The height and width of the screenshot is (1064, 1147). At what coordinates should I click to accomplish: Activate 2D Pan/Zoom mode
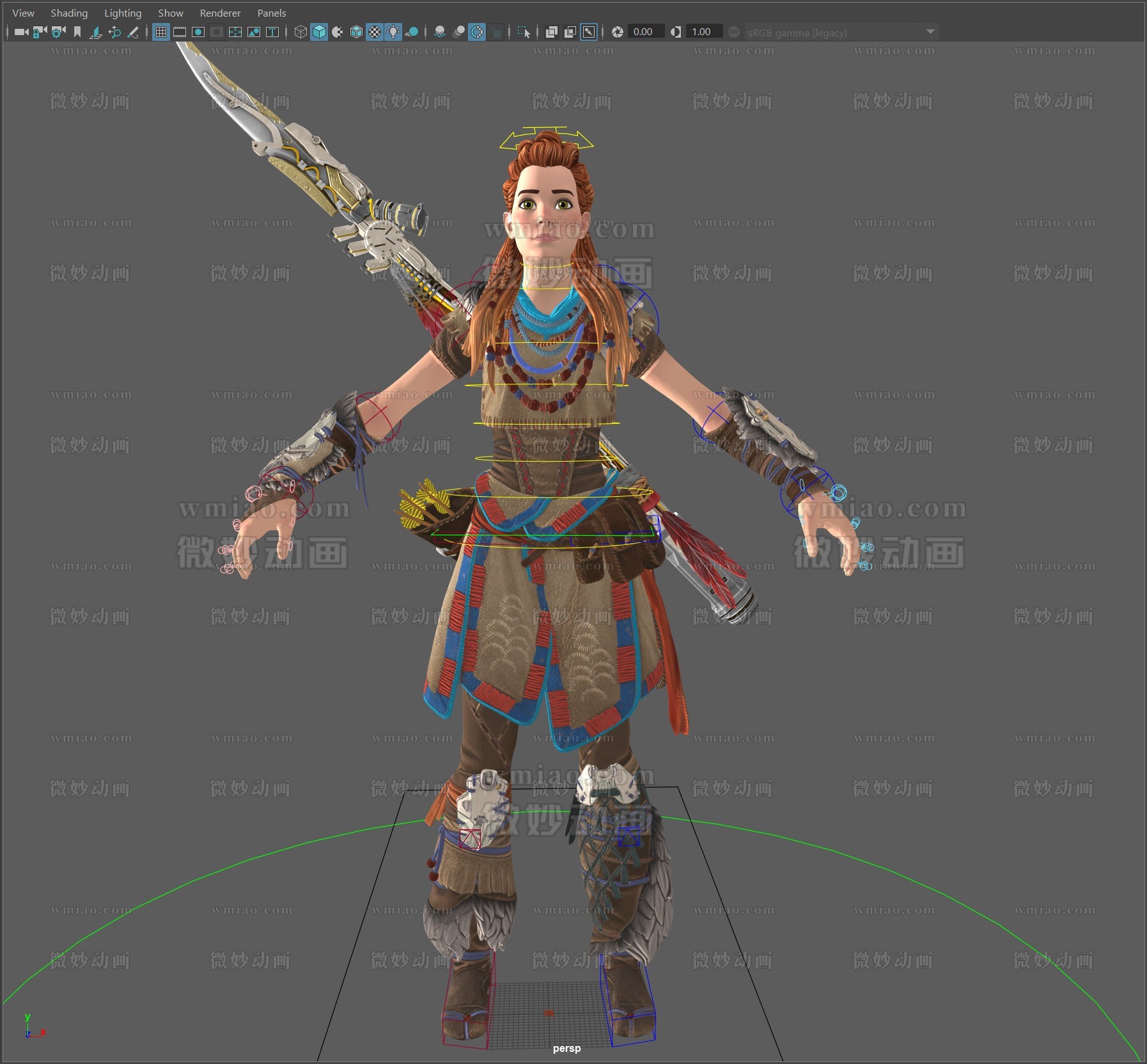tap(114, 32)
